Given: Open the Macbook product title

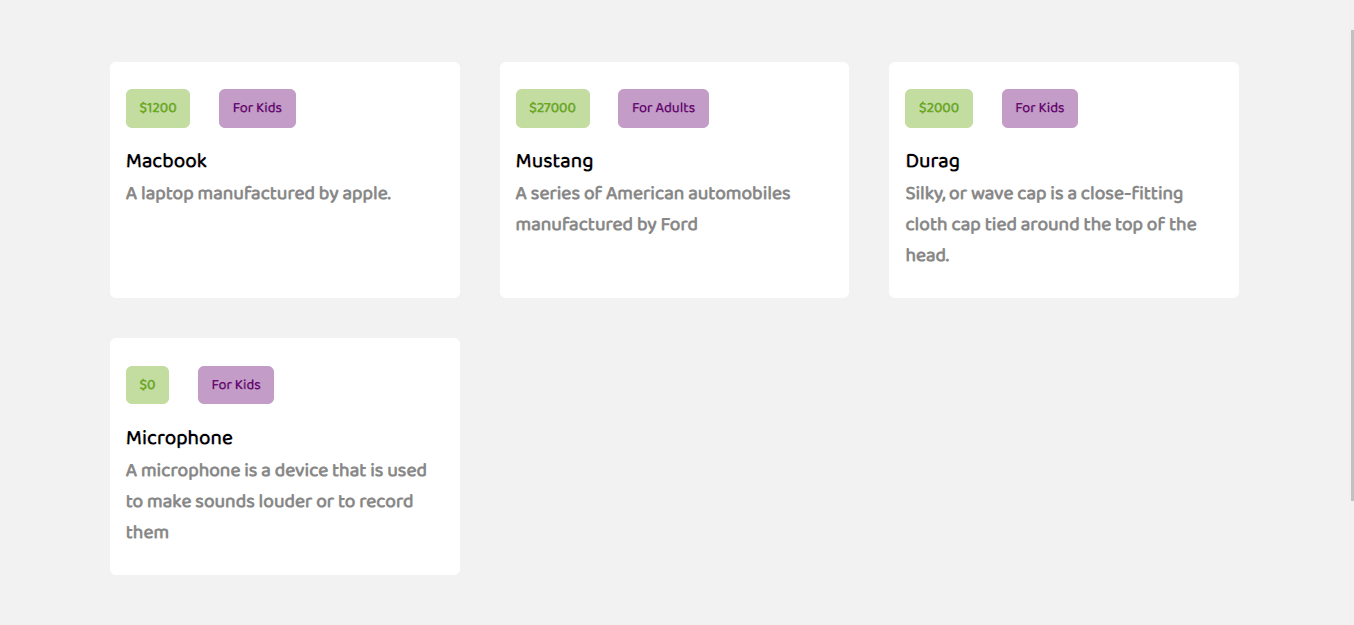Looking at the screenshot, I should (x=166, y=161).
